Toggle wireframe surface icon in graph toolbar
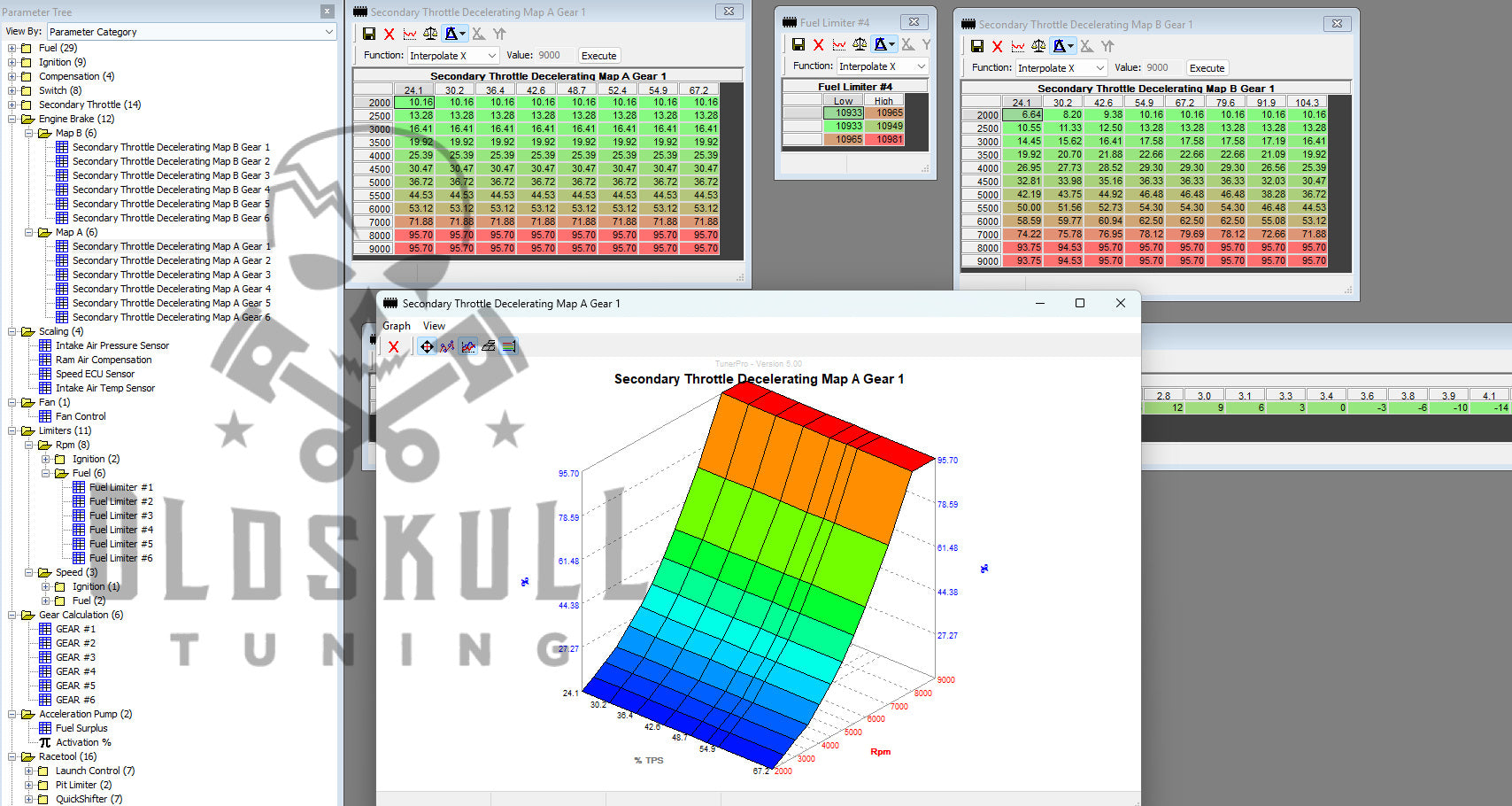 489,346
